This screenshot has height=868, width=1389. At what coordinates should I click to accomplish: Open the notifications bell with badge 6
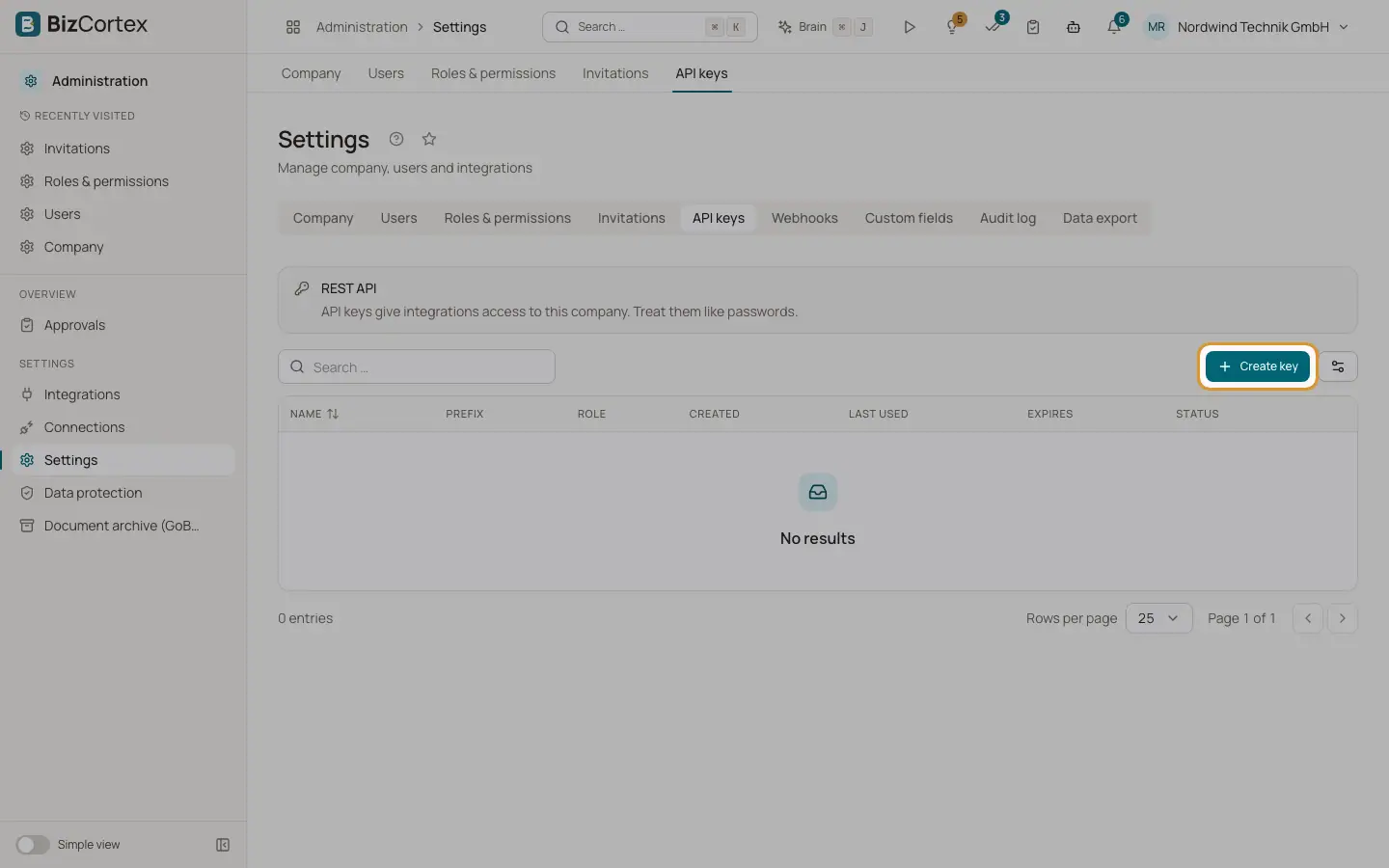(x=1115, y=26)
